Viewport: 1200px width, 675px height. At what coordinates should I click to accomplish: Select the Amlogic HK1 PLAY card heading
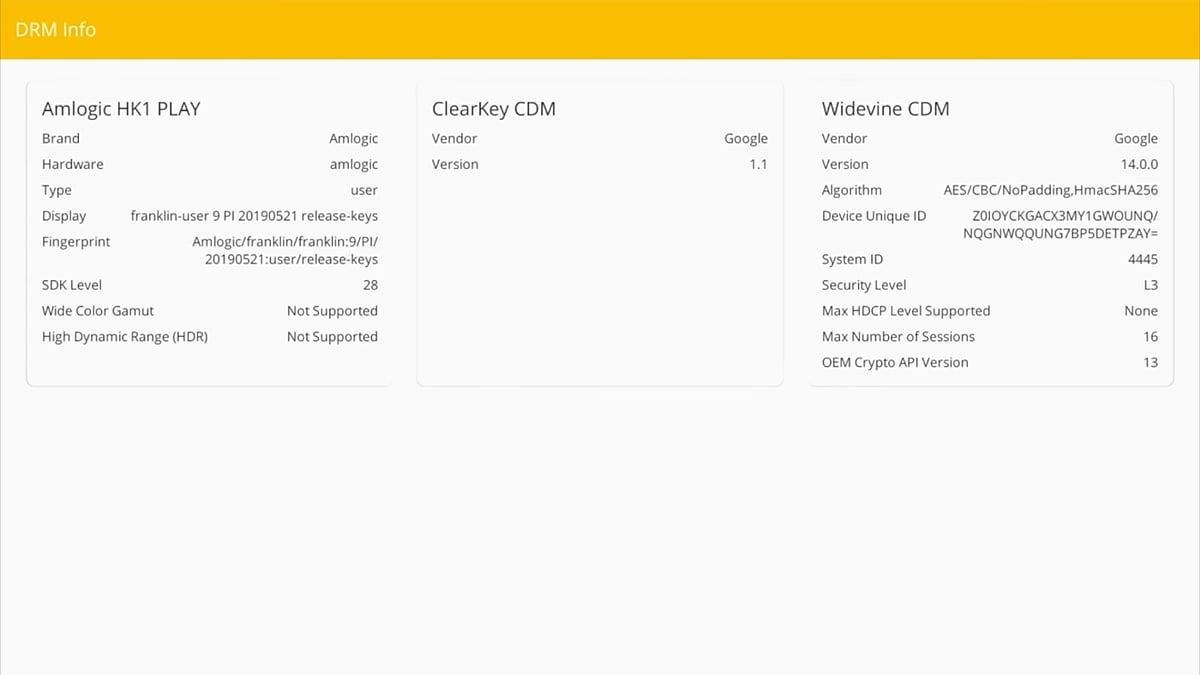(x=121, y=109)
